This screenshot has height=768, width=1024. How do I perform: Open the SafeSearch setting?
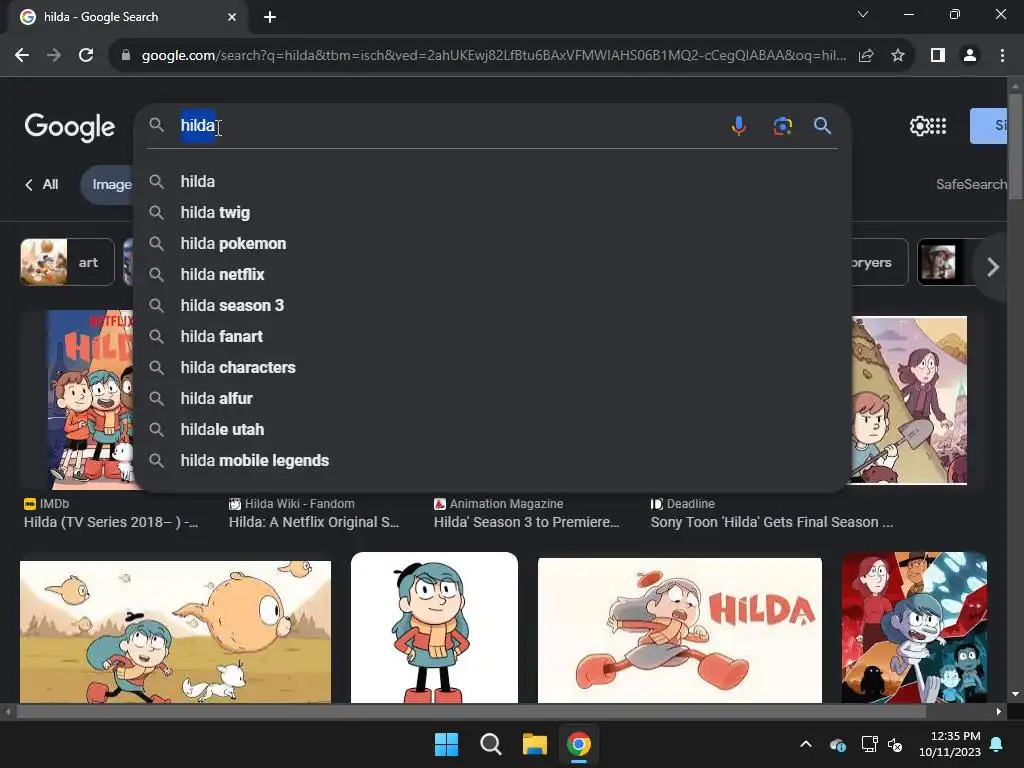coord(971,185)
